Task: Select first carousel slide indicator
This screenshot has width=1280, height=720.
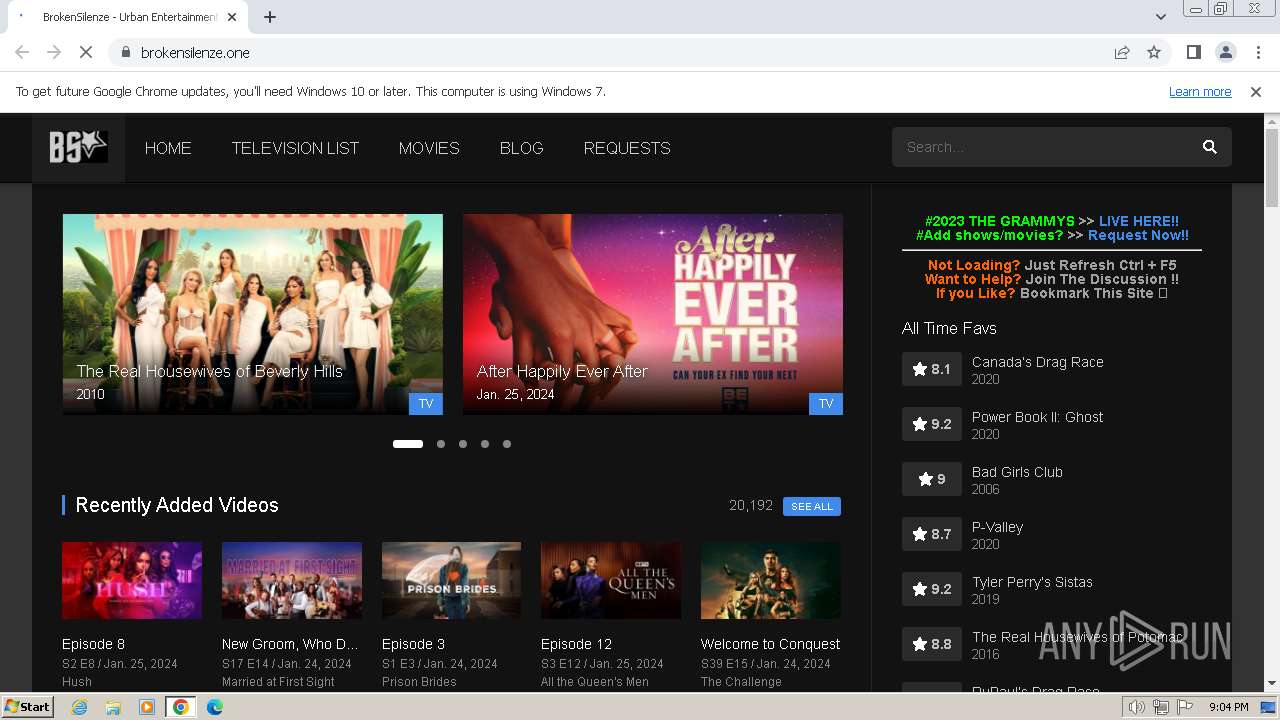Action: click(407, 444)
